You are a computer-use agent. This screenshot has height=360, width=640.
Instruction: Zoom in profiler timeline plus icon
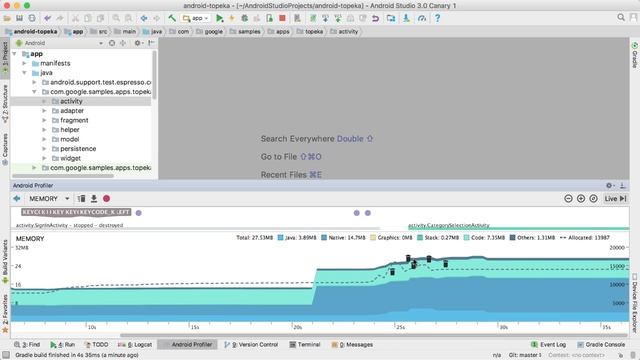[x=581, y=198]
